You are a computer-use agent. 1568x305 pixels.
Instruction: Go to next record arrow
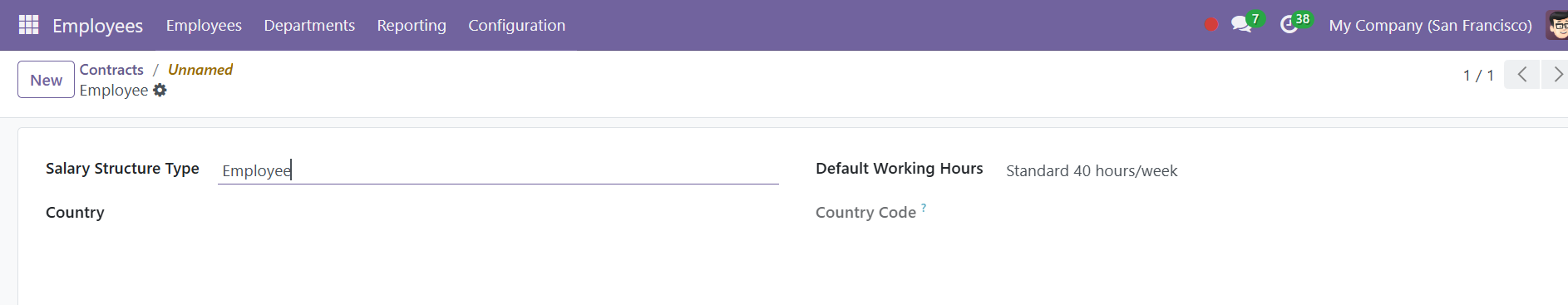coord(1556,75)
